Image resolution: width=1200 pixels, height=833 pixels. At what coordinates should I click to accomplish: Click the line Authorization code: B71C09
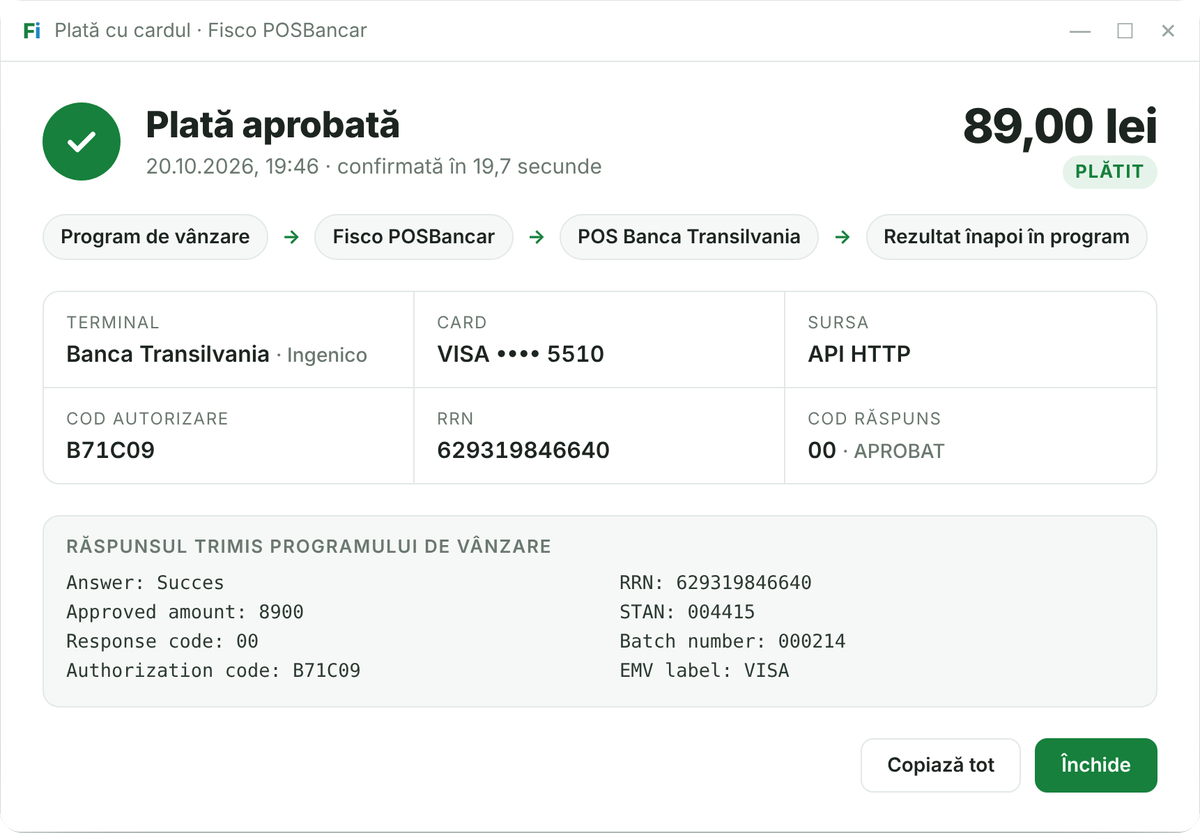[213, 670]
